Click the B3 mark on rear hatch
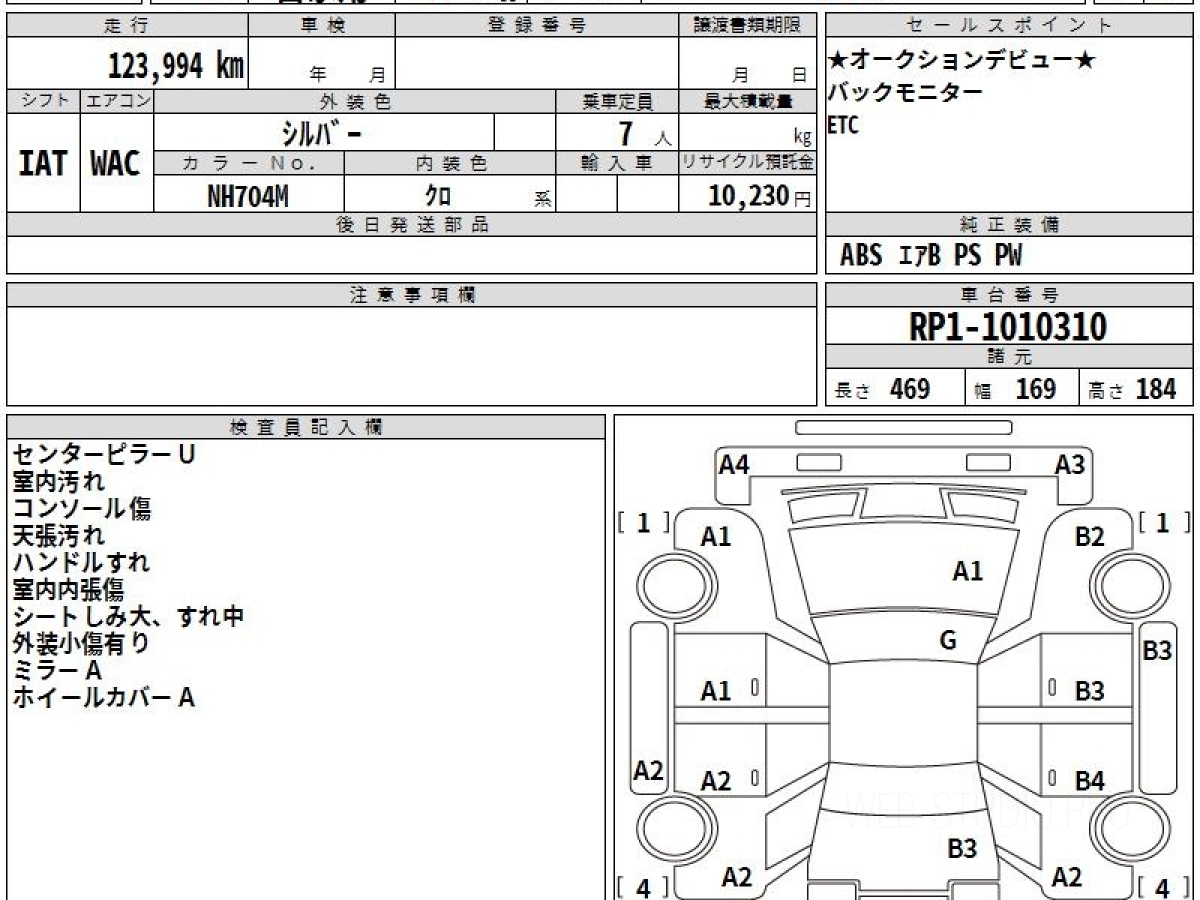Image resolution: width=1200 pixels, height=900 pixels. point(963,849)
